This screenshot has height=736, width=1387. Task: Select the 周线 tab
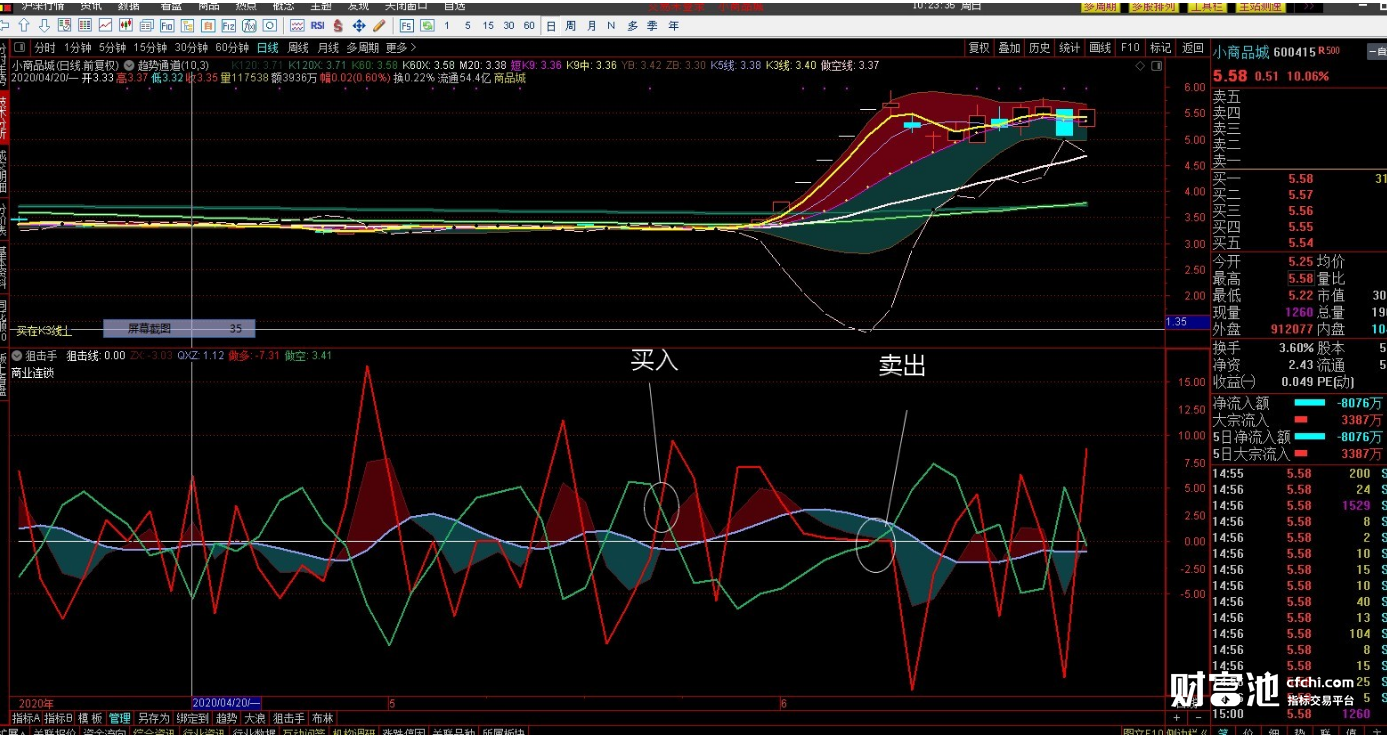coord(298,47)
